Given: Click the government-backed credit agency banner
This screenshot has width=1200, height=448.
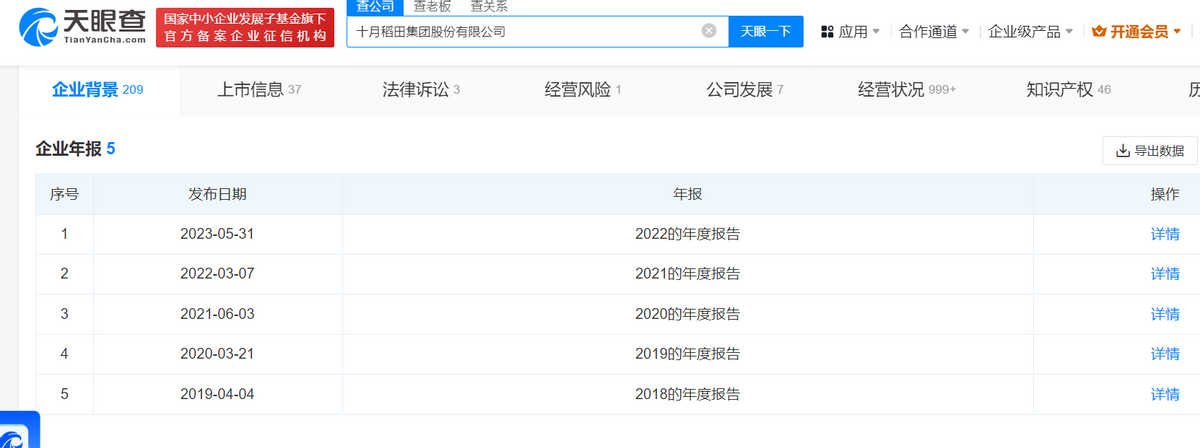Looking at the screenshot, I should click(x=245, y=26).
